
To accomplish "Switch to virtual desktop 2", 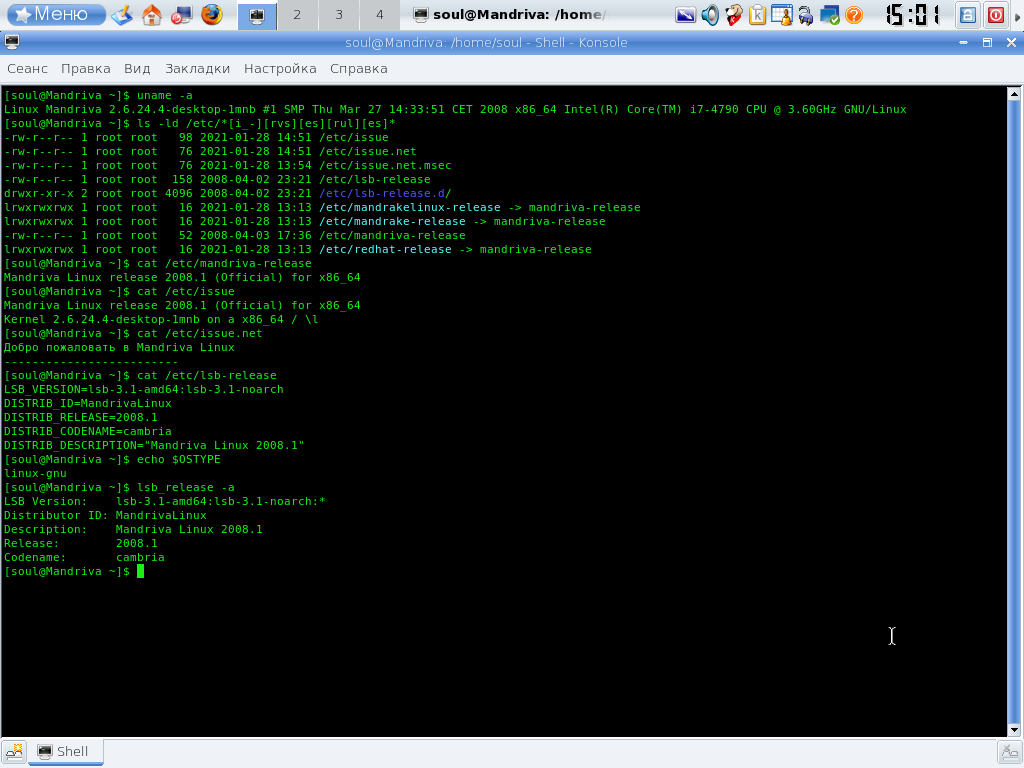I will pyautogui.click(x=297, y=15).
